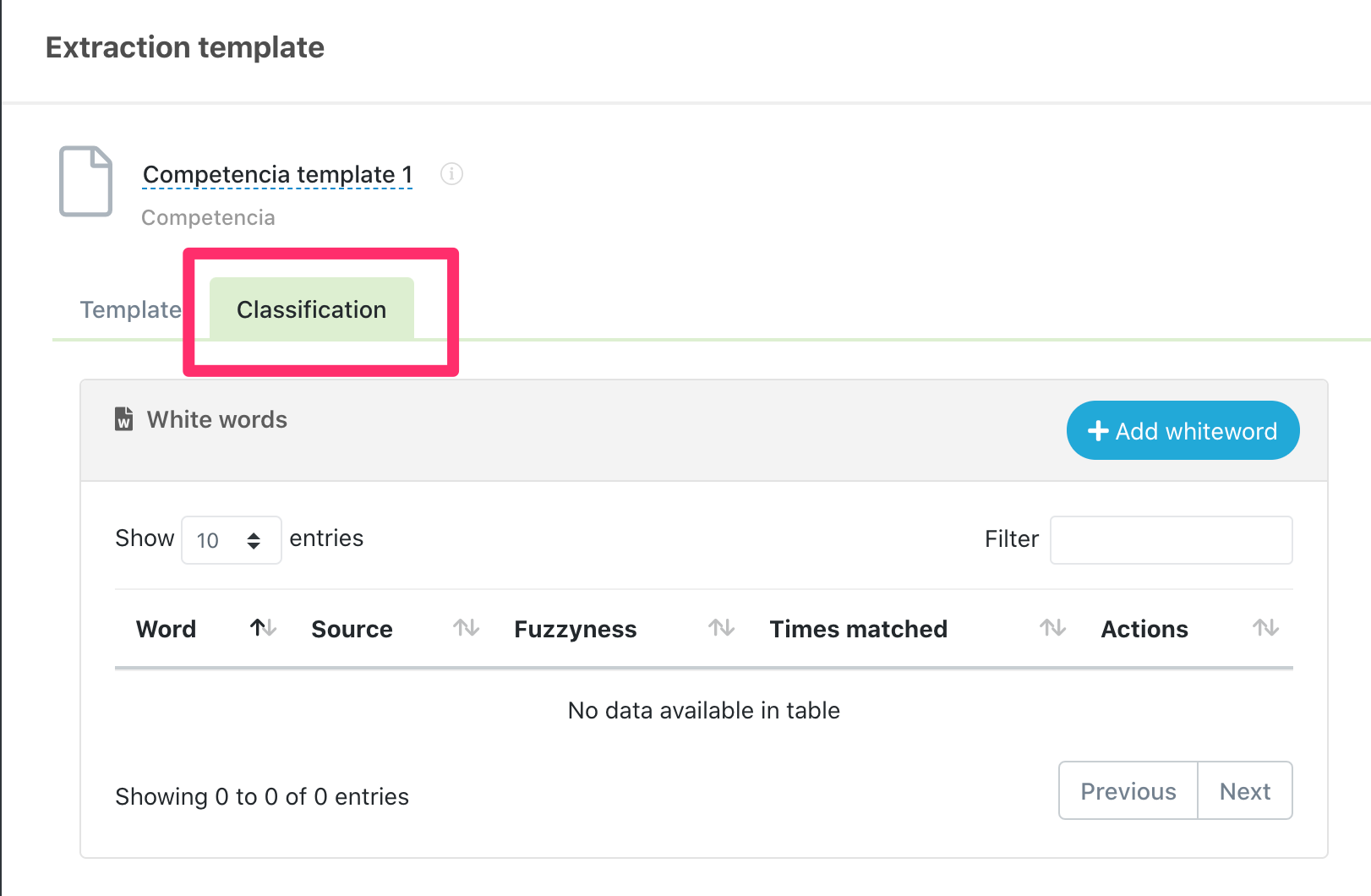Sort table by Word column arrows
Image resolution: width=1371 pixels, height=896 pixels.
(263, 628)
